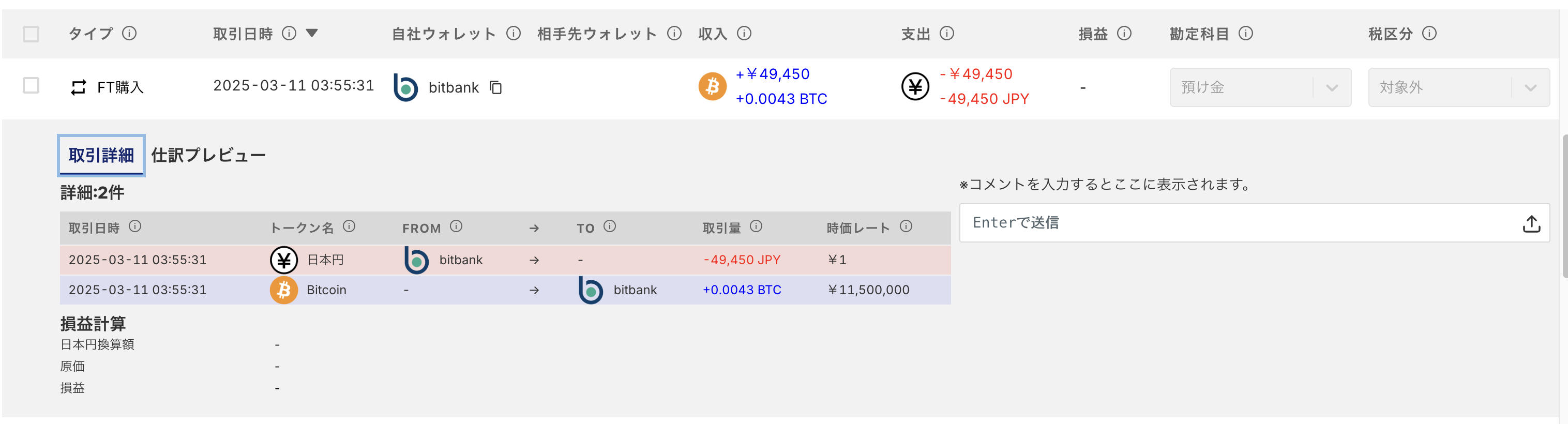Image resolution: width=1568 pixels, height=424 pixels.
Task: Click info icon next to 時価レート column
Action: [x=906, y=226]
